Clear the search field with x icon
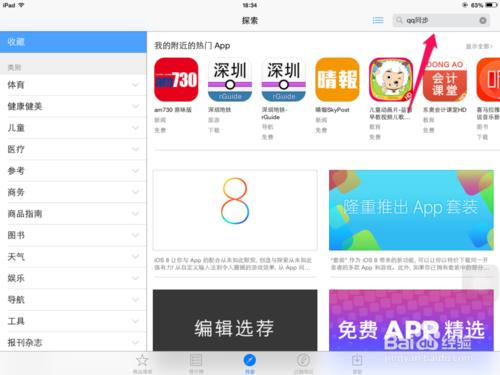This screenshot has height=375, width=500. 482,21
